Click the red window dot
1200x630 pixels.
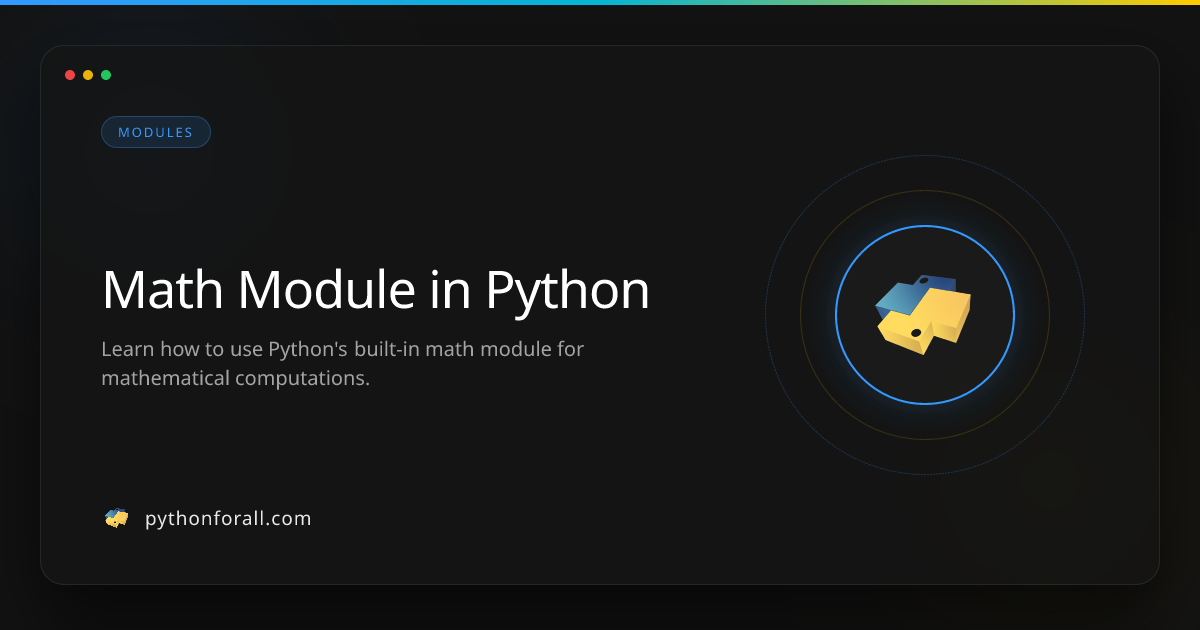pyautogui.click(x=70, y=75)
